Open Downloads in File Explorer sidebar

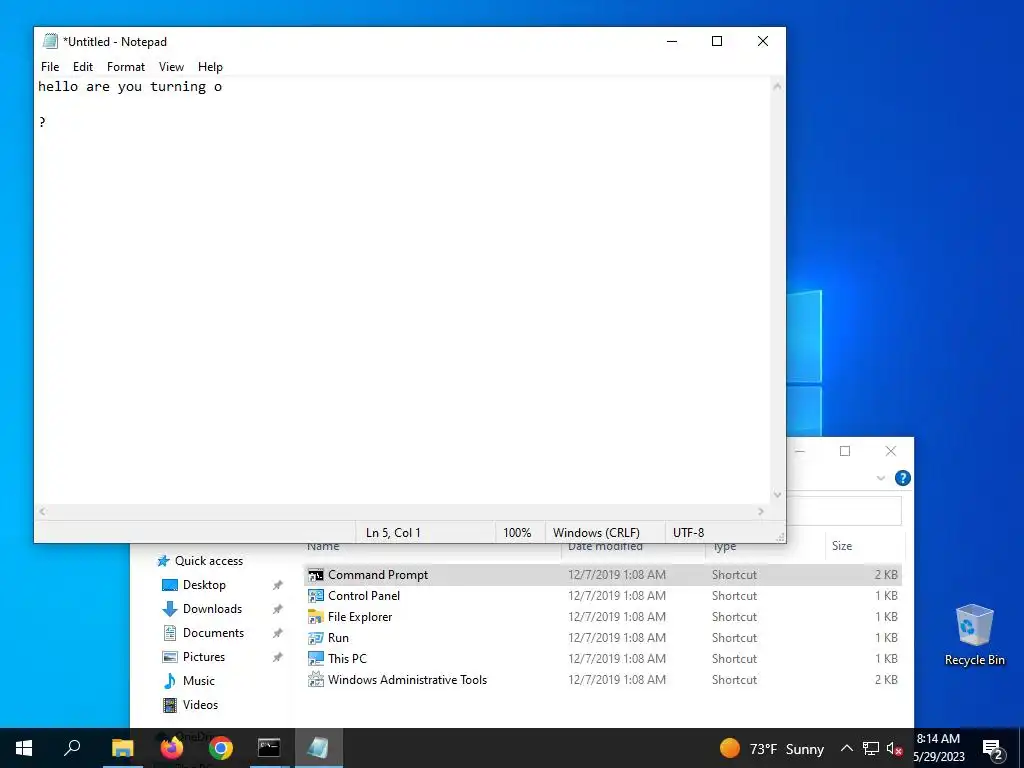coord(212,609)
